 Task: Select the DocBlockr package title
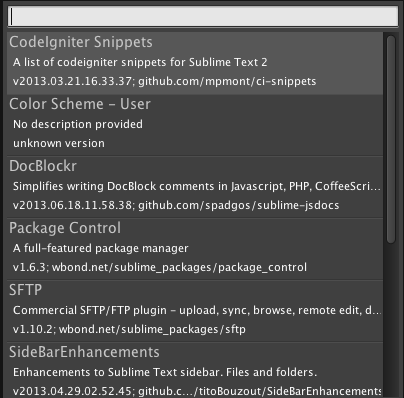click(43, 166)
